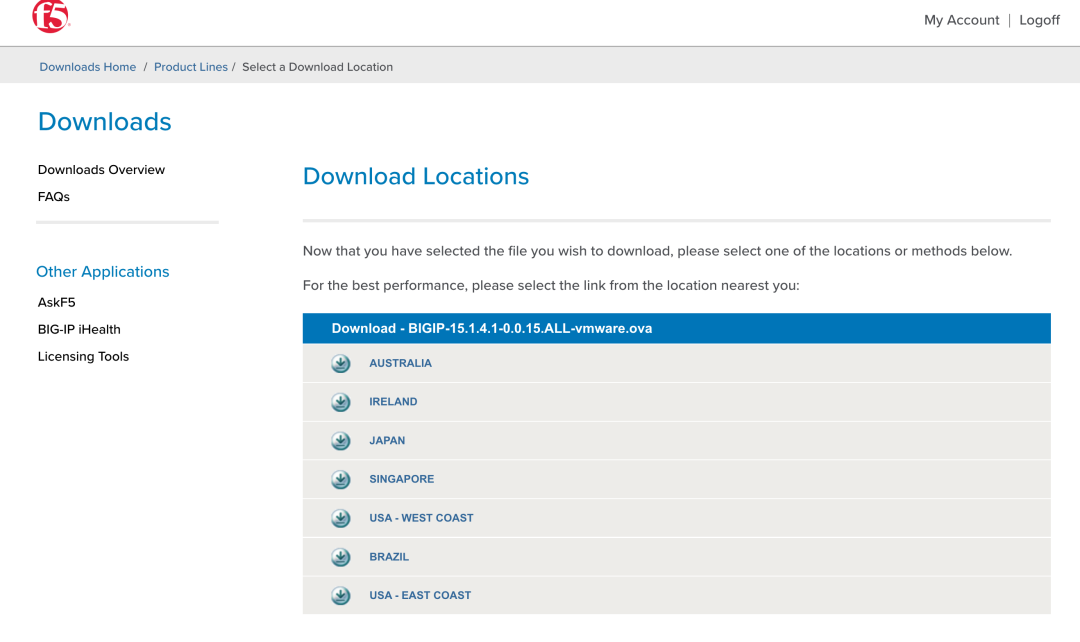Click the download icon next to Singapore
This screenshot has height=642, width=1080.
(340, 479)
